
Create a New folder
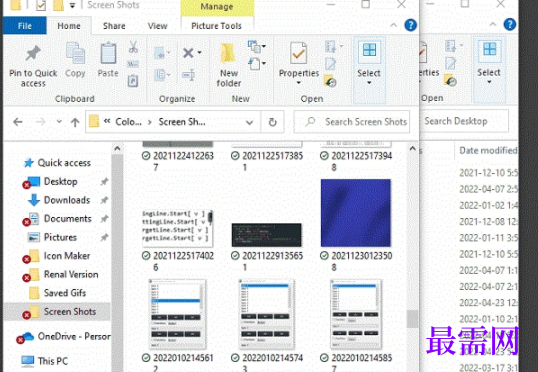[x=229, y=65]
